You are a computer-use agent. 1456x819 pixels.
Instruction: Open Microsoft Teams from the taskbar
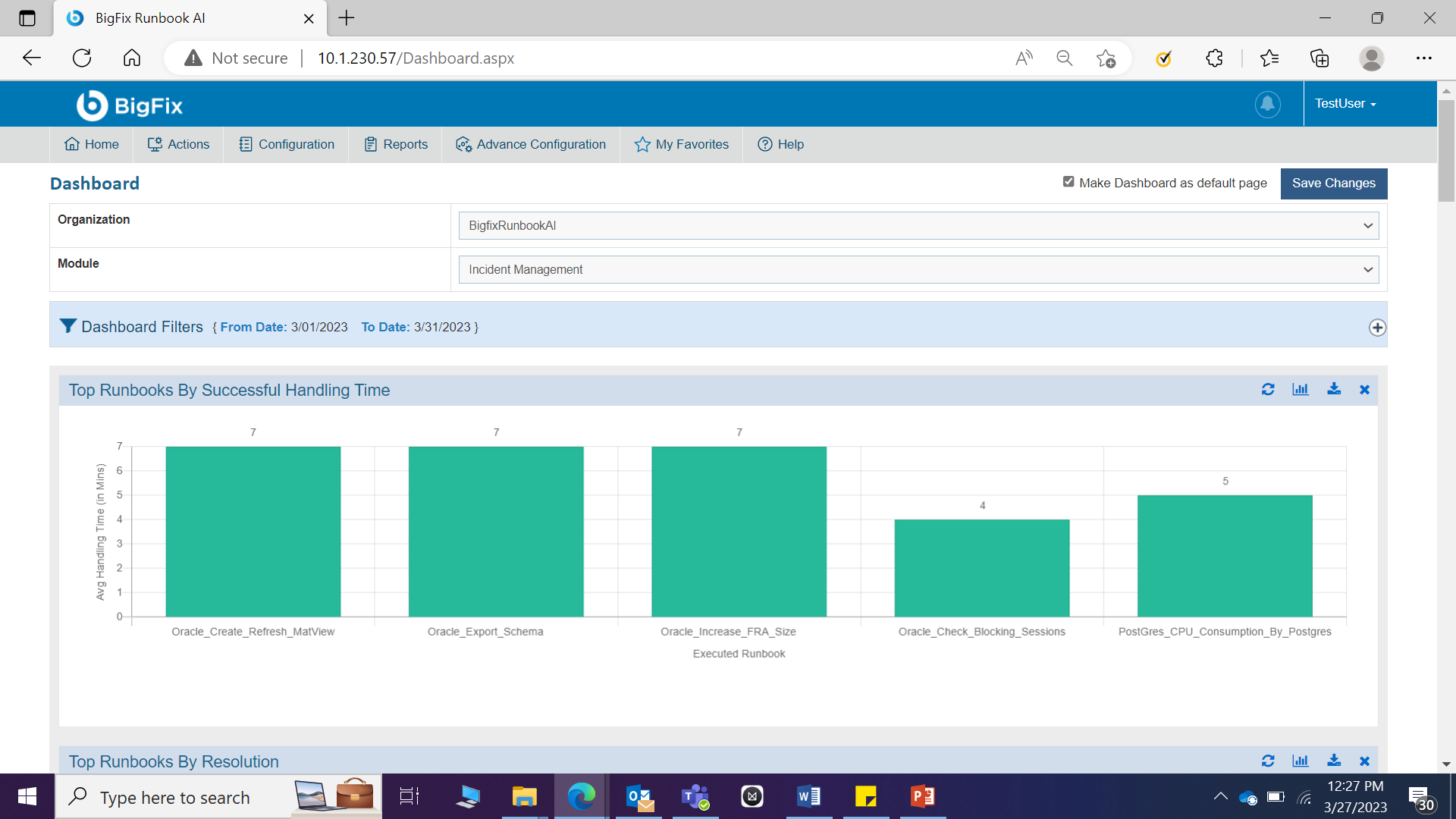(x=695, y=797)
